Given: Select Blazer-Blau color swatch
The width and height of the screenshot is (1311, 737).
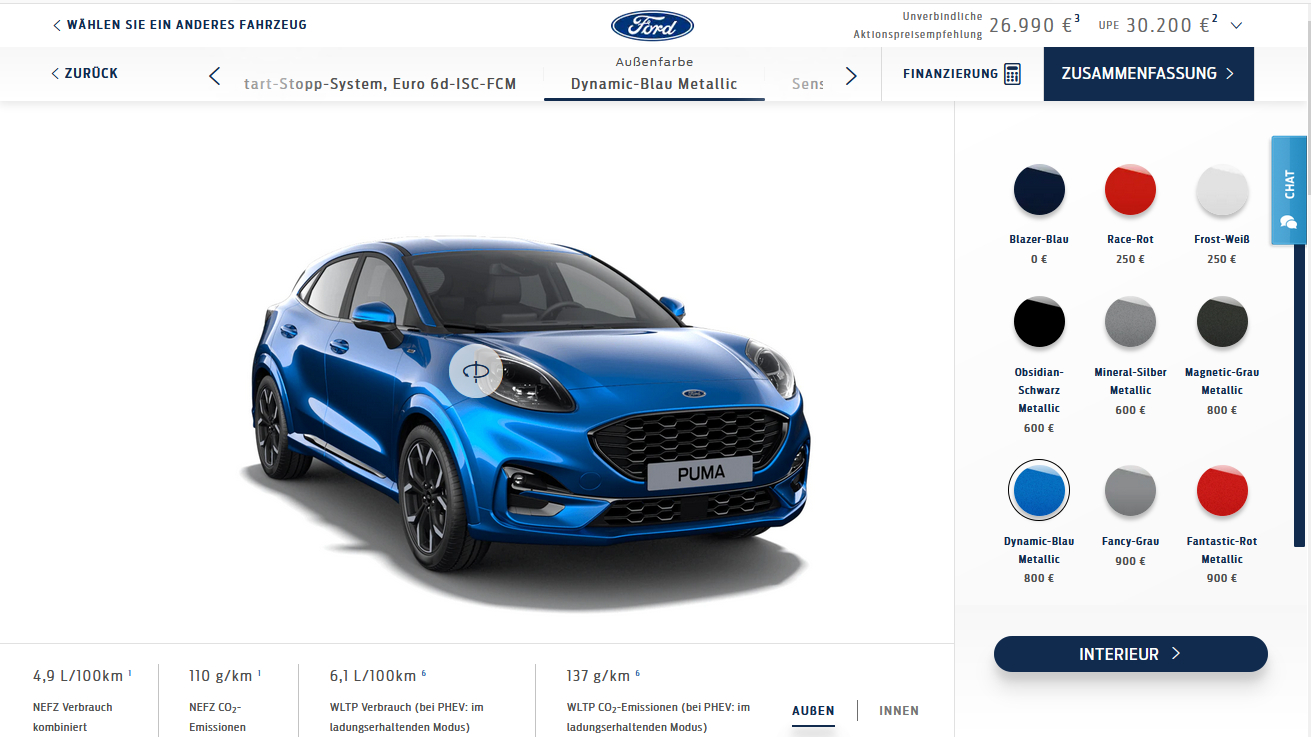Looking at the screenshot, I should pyautogui.click(x=1039, y=189).
